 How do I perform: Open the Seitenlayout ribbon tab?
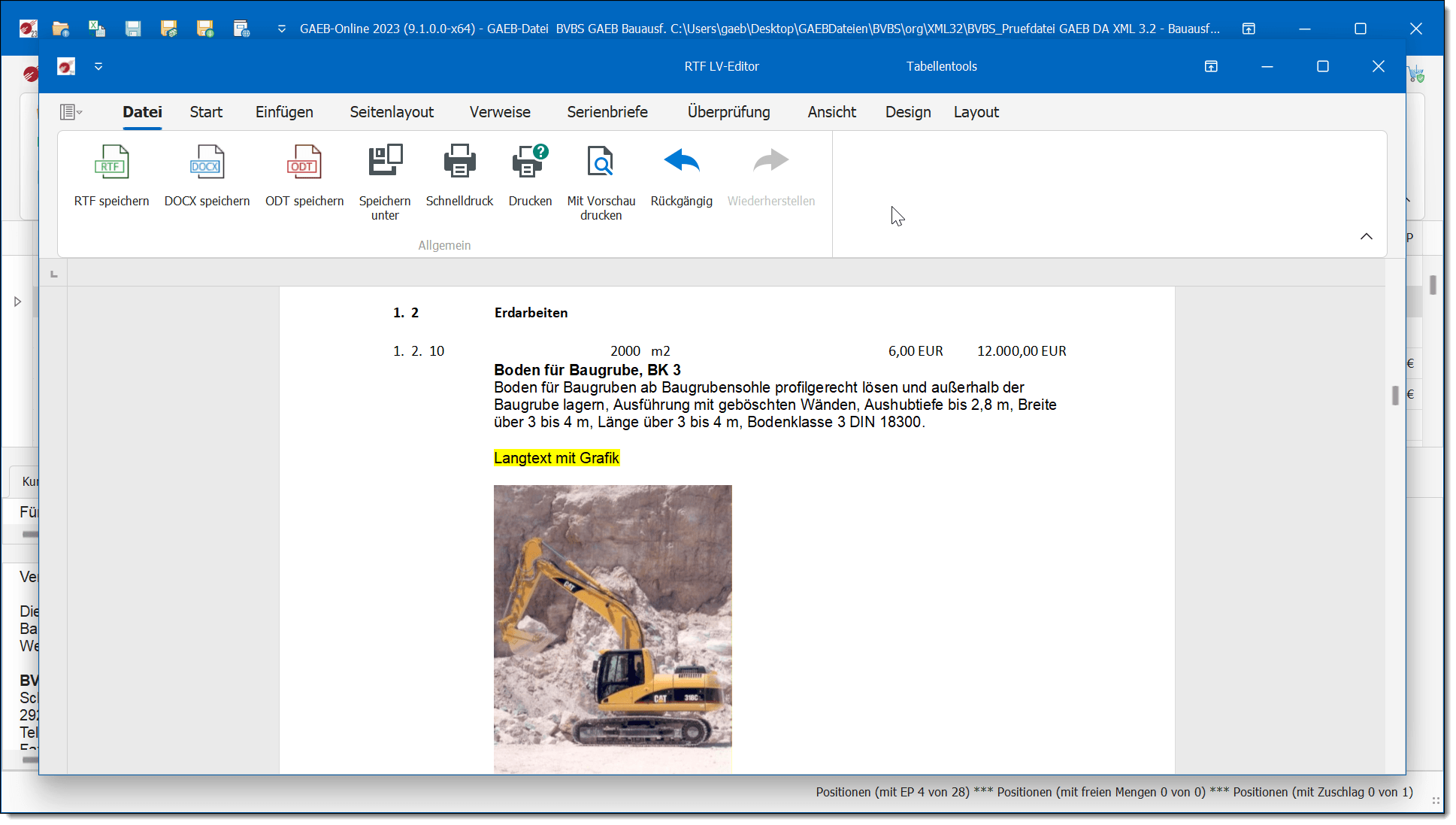pyautogui.click(x=392, y=112)
